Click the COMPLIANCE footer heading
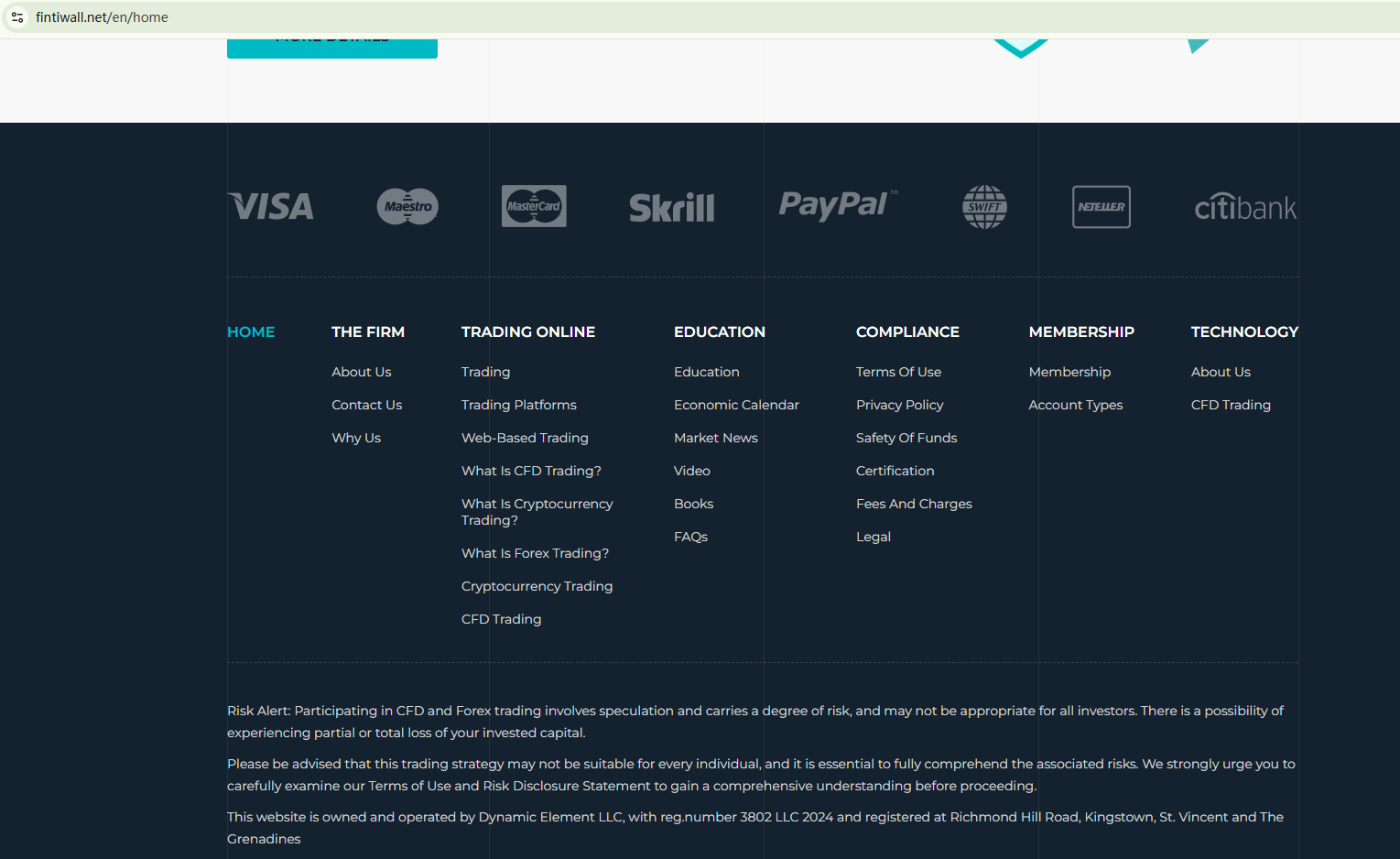Screen dimensions: 1400x859 coord(907,332)
